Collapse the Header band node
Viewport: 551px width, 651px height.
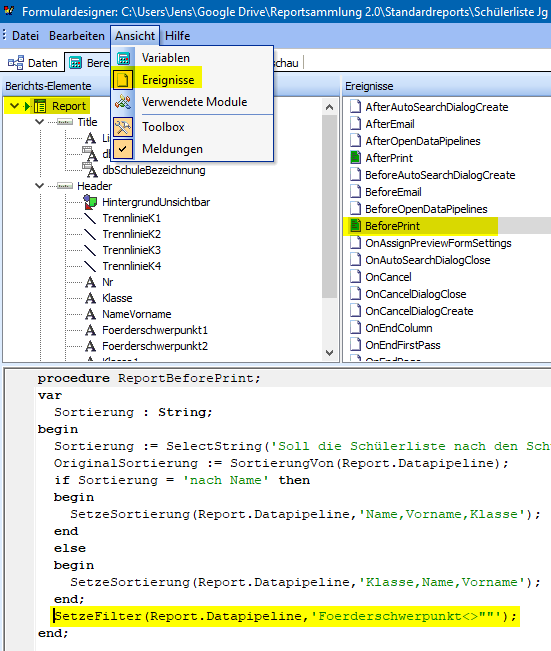tap(39, 186)
